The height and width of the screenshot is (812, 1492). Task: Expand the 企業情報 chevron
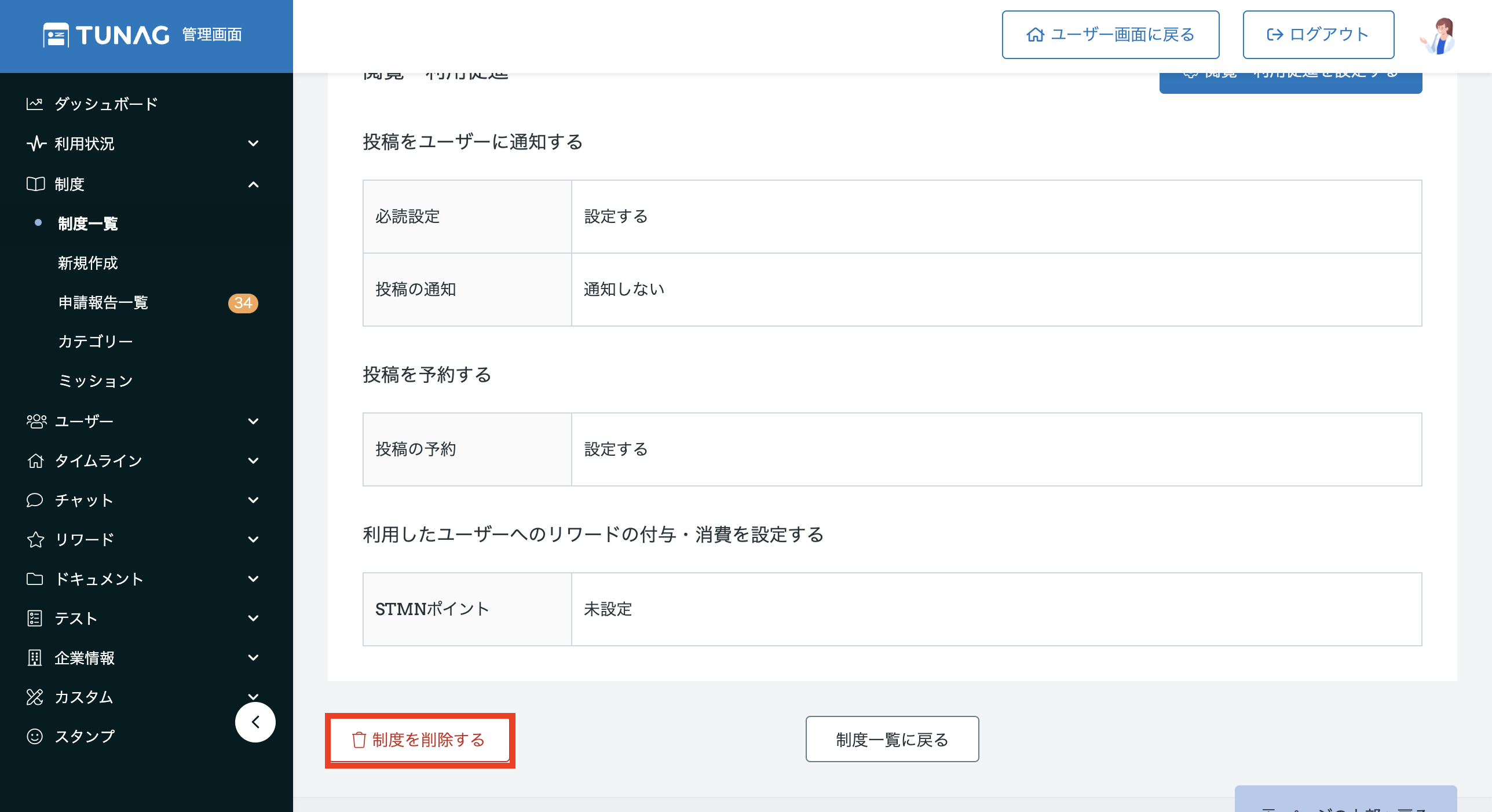pyautogui.click(x=253, y=658)
